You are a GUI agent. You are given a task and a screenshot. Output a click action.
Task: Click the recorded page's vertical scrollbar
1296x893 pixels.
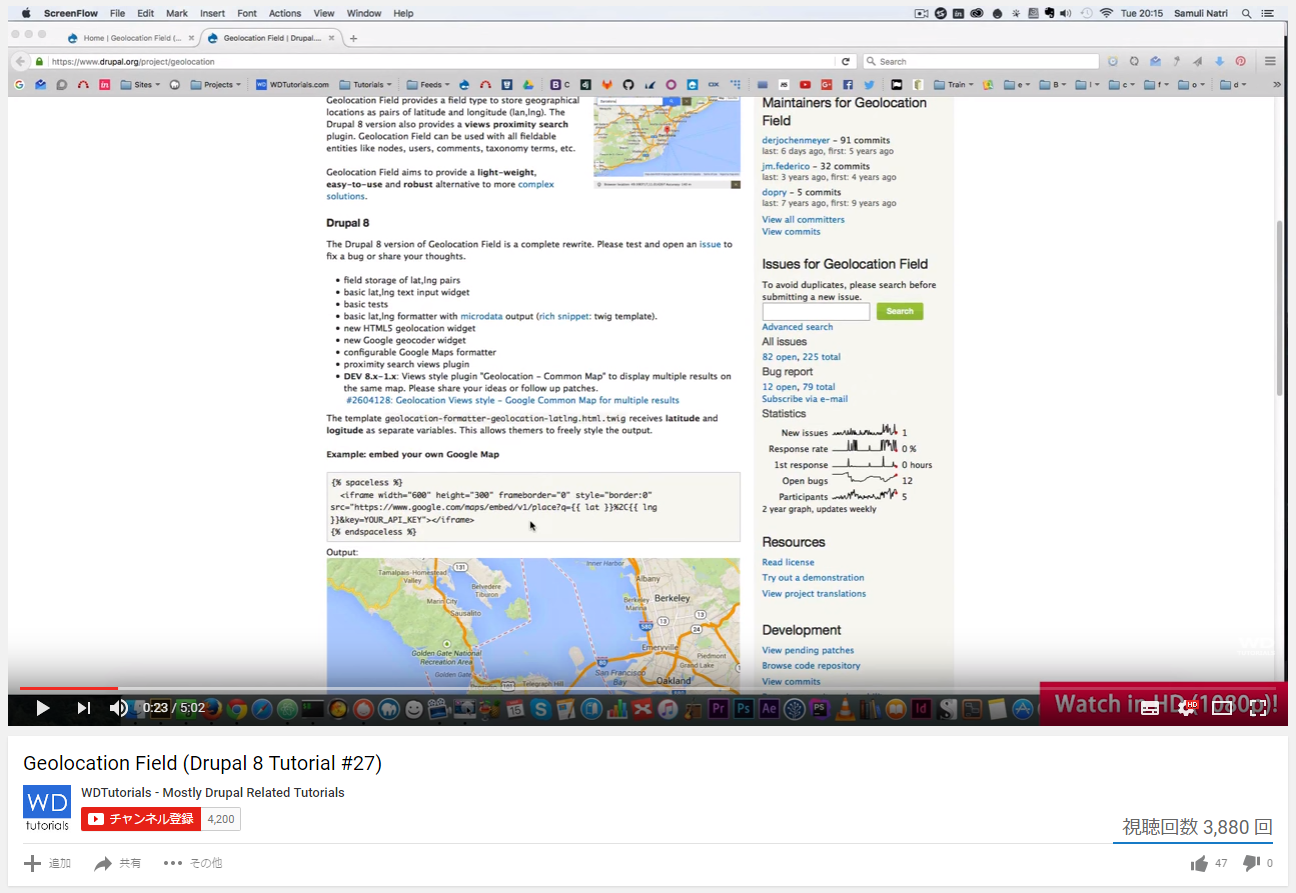click(1281, 307)
